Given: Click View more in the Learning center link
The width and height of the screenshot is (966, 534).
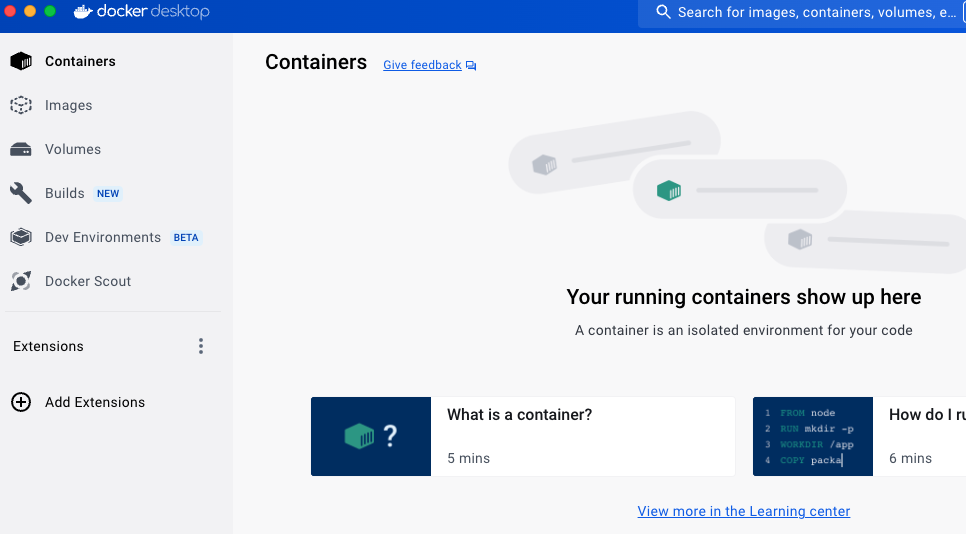Looking at the screenshot, I should tap(744, 511).
